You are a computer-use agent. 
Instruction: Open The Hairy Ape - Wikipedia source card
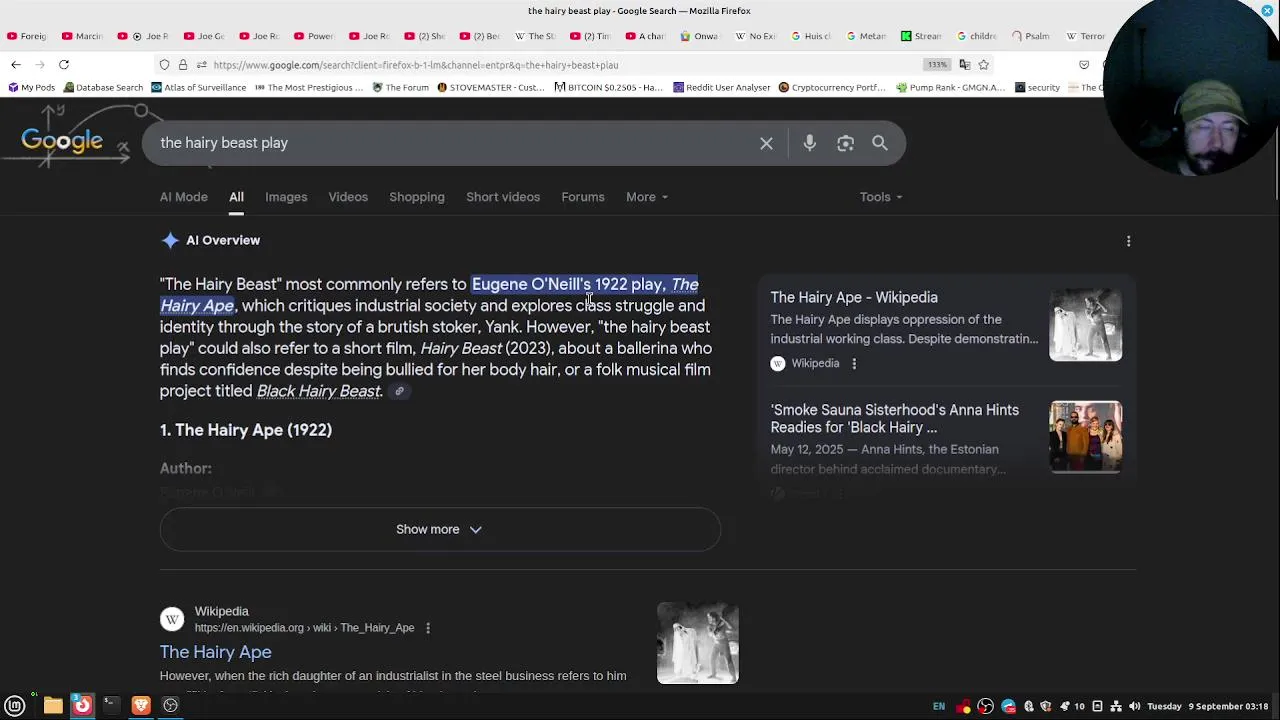click(x=854, y=298)
